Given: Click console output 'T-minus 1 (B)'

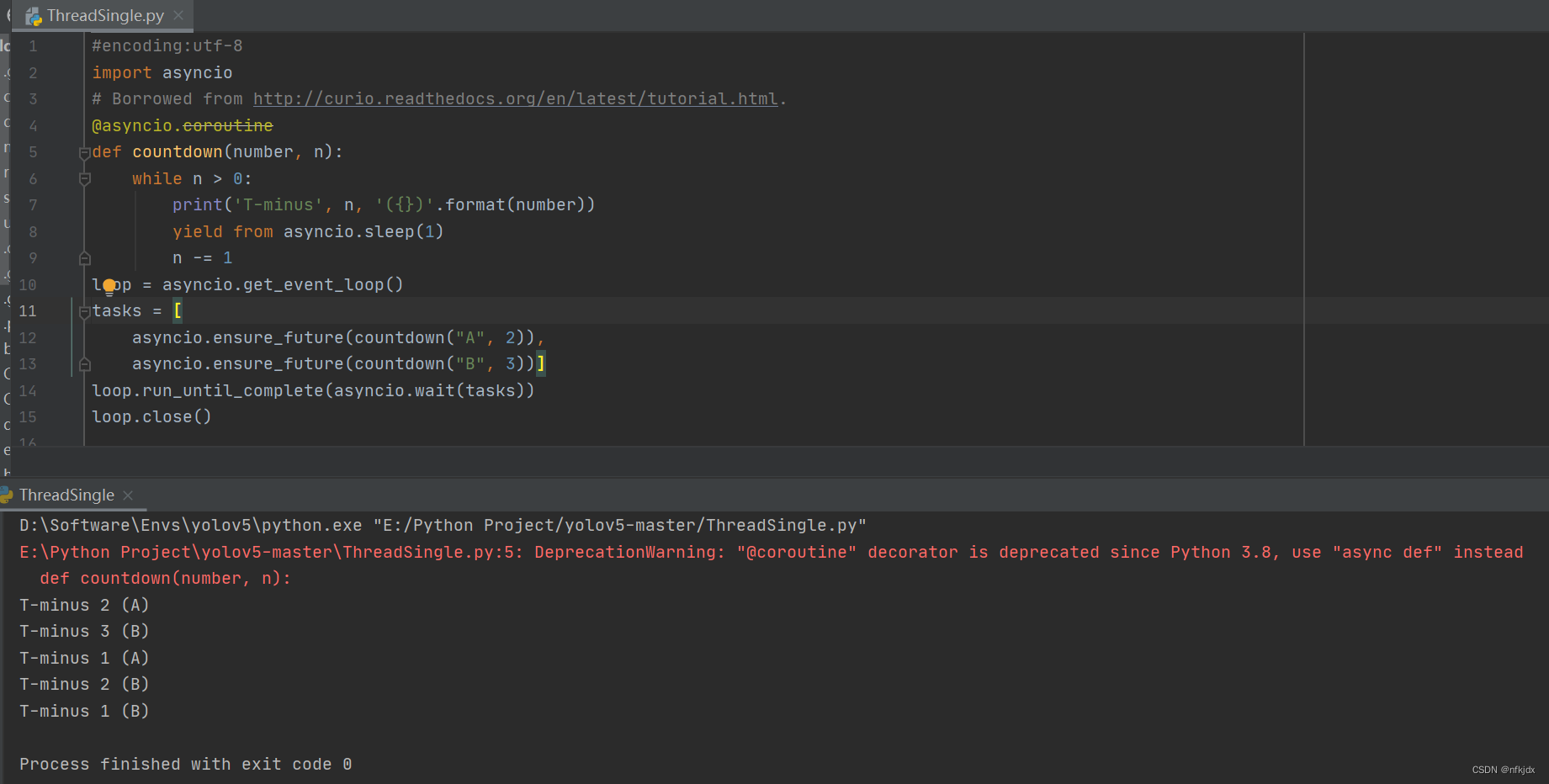Looking at the screenshot, I should click(x=84, y=712).
